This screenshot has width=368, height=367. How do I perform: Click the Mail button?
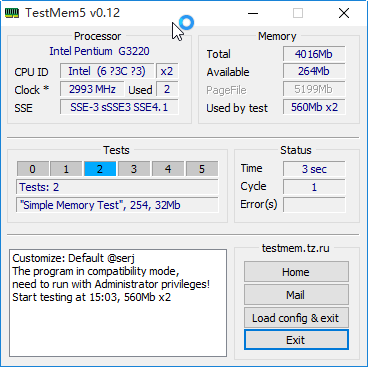[x=296, y=295]
